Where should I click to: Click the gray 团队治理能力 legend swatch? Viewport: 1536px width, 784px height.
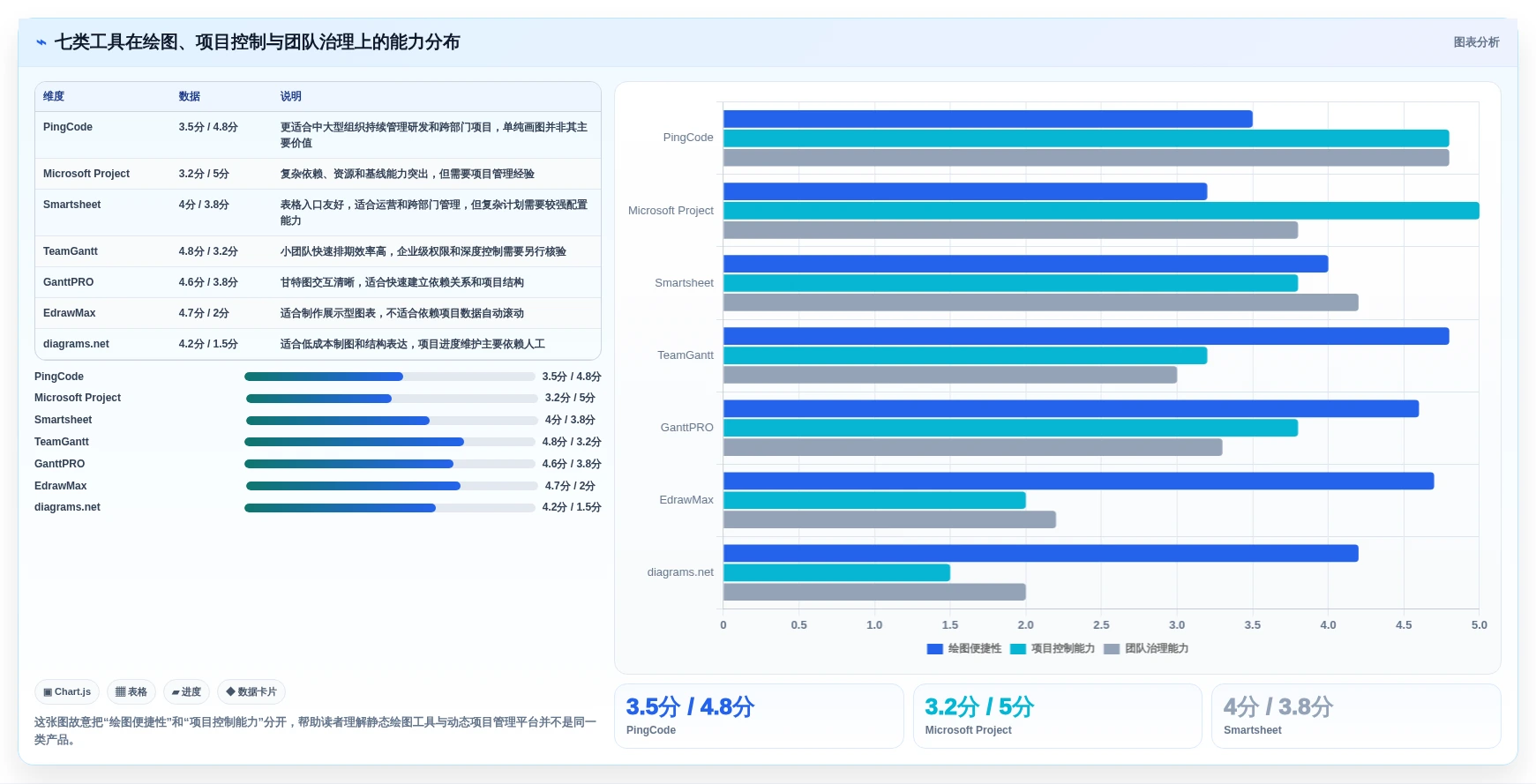[1112, 649]
